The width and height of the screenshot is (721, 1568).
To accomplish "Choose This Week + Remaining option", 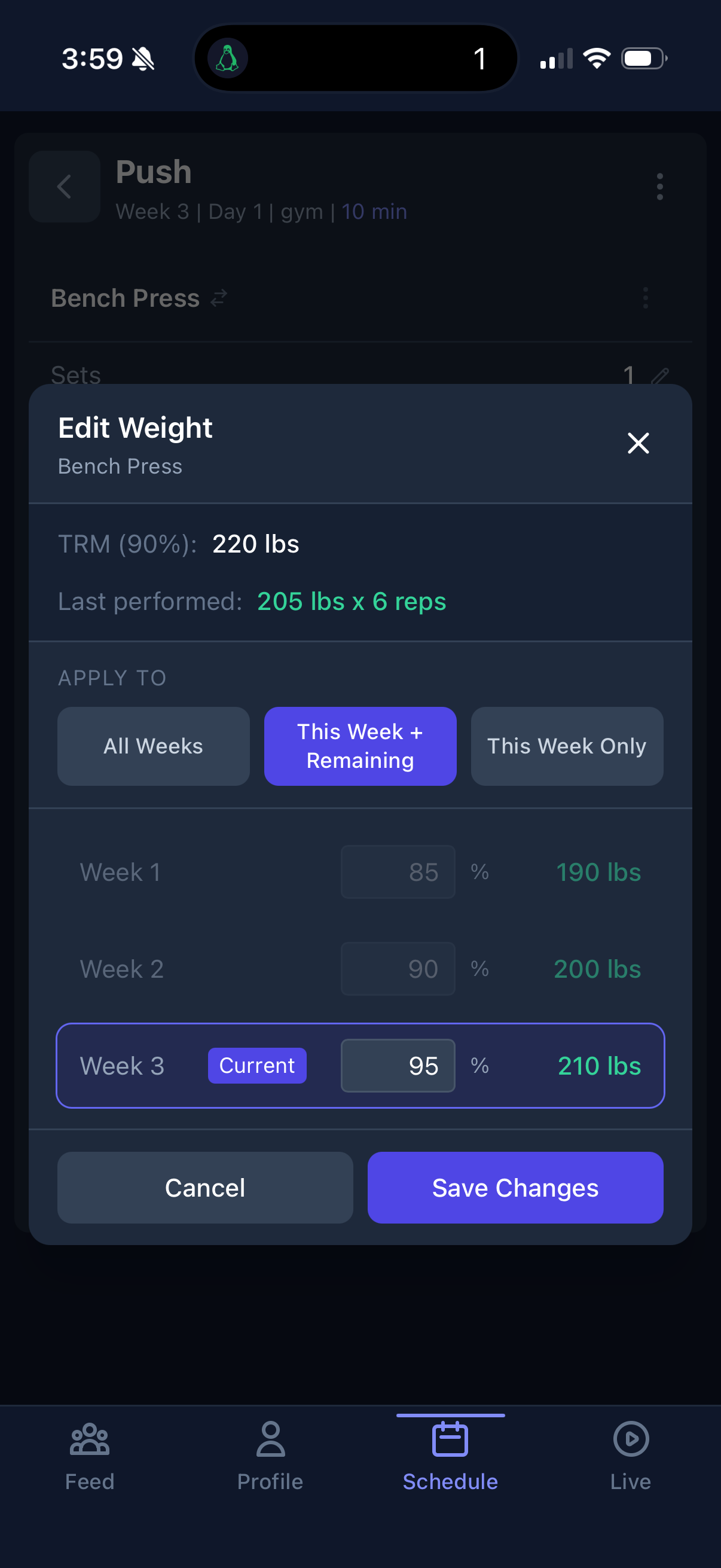I will (x=359, y=746).
